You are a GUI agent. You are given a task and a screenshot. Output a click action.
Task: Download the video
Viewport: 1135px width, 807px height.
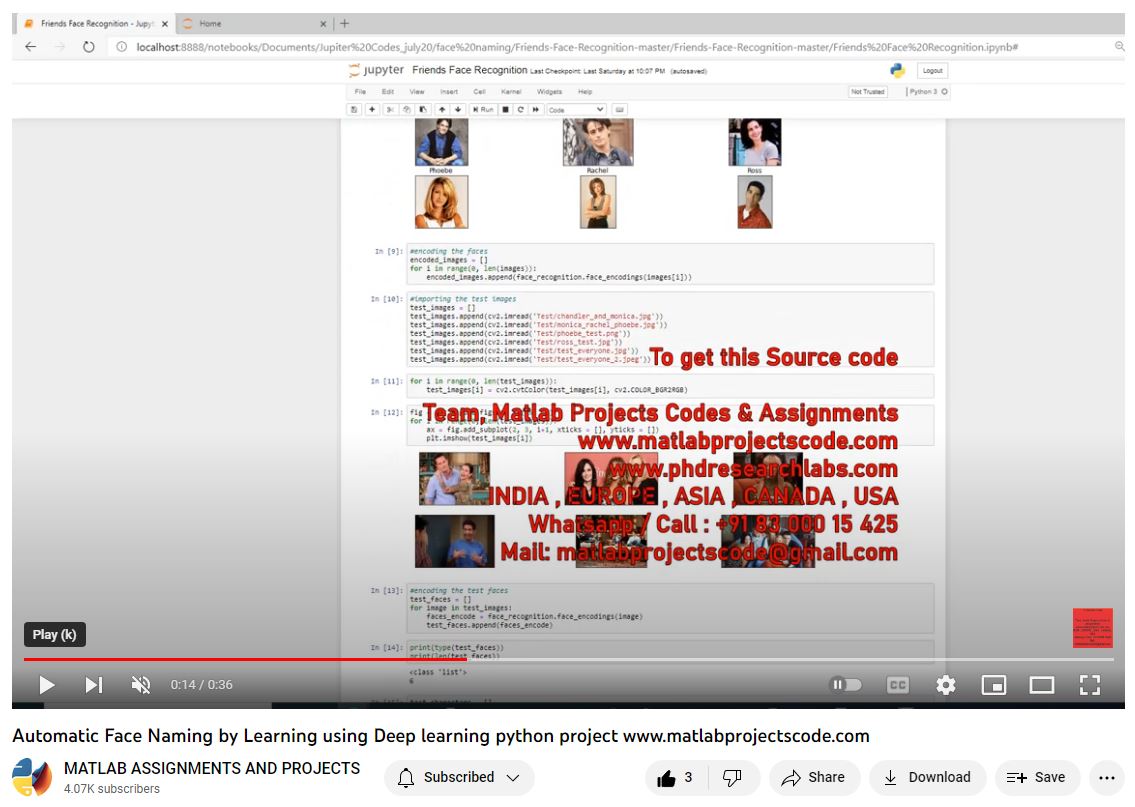click(x=927, y=777)
